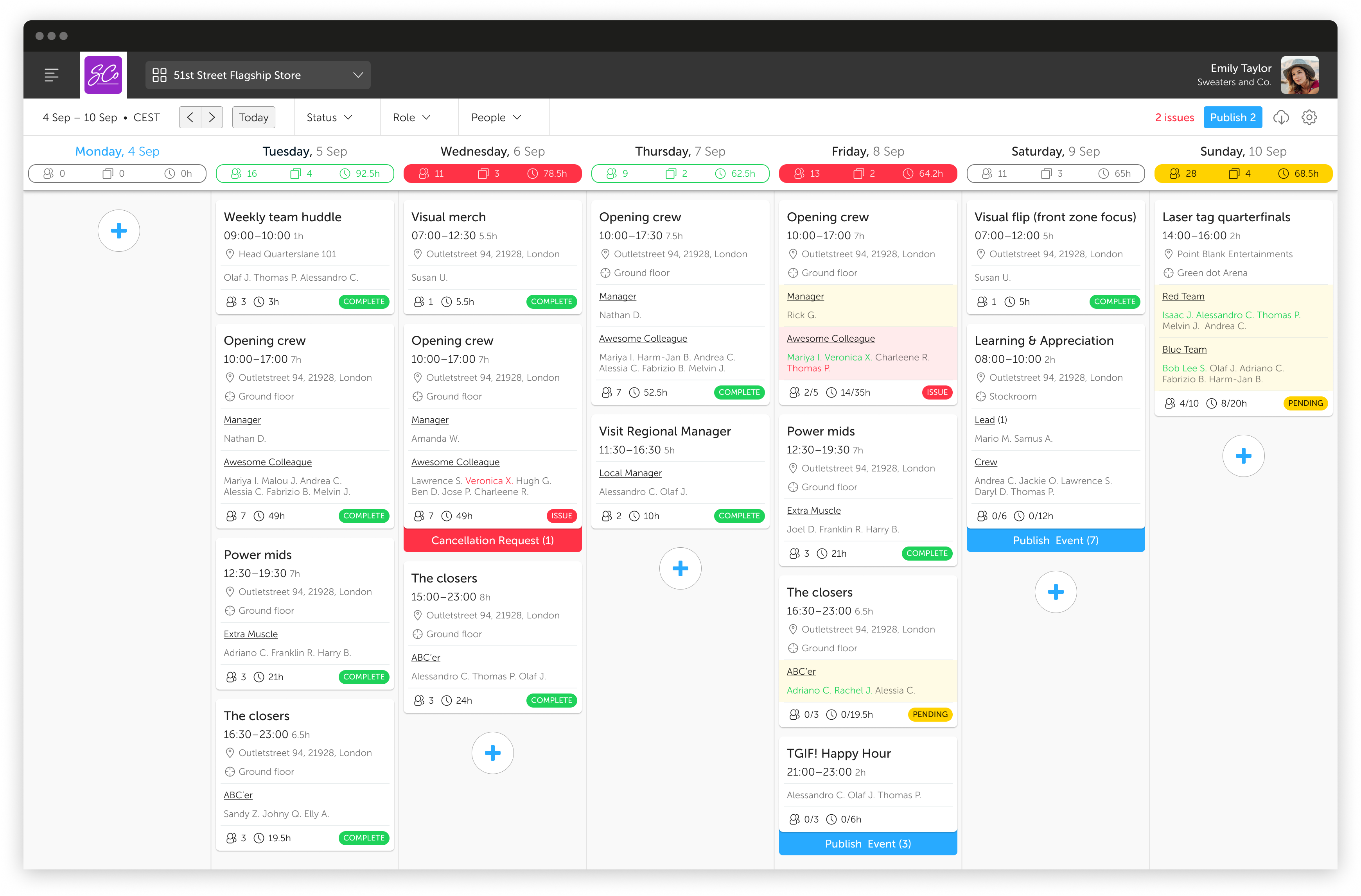
Task: Add shift on Thursday plus icon
Action: click(680, 568)
